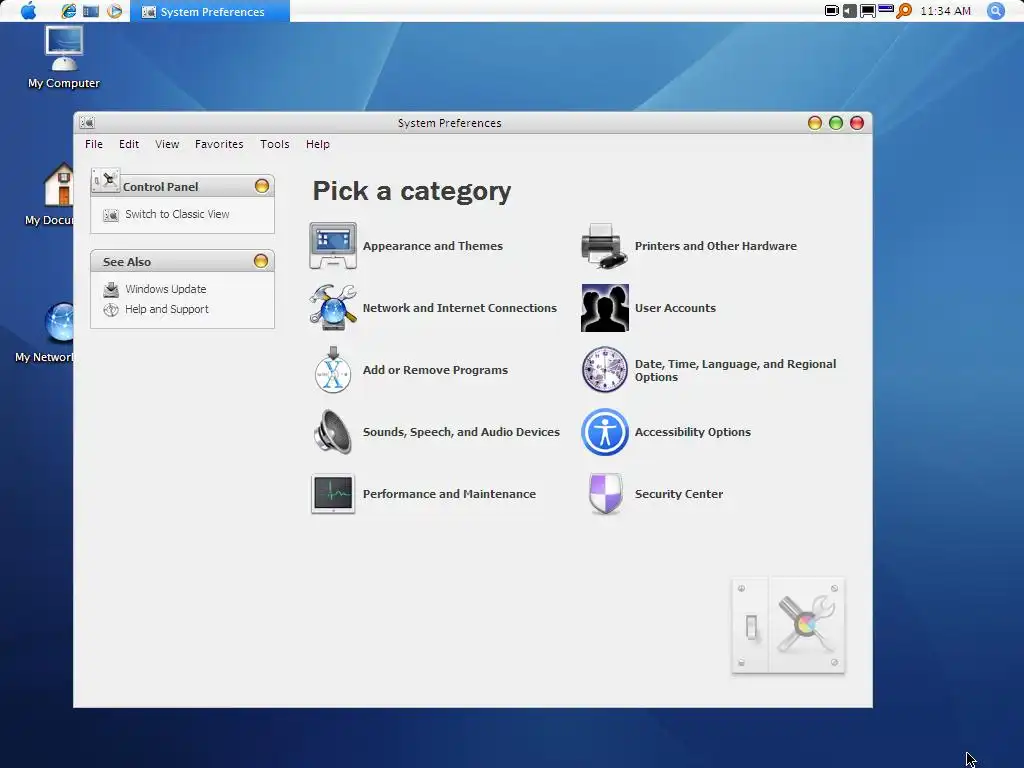
Task: Open the Favorites menu
Action: [x=219, y=144]
